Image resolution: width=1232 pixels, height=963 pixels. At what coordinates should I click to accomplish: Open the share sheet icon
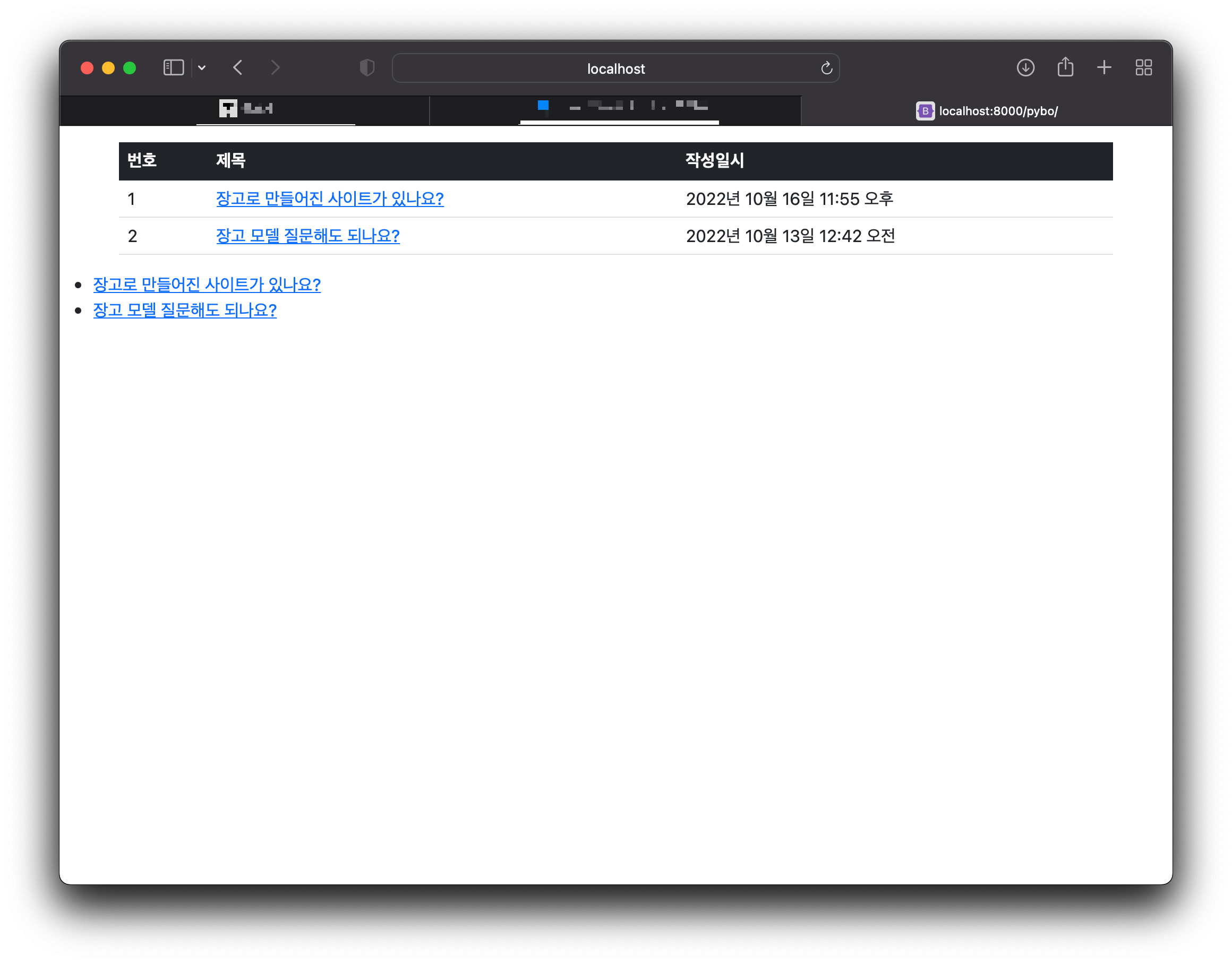point(1065,67)
